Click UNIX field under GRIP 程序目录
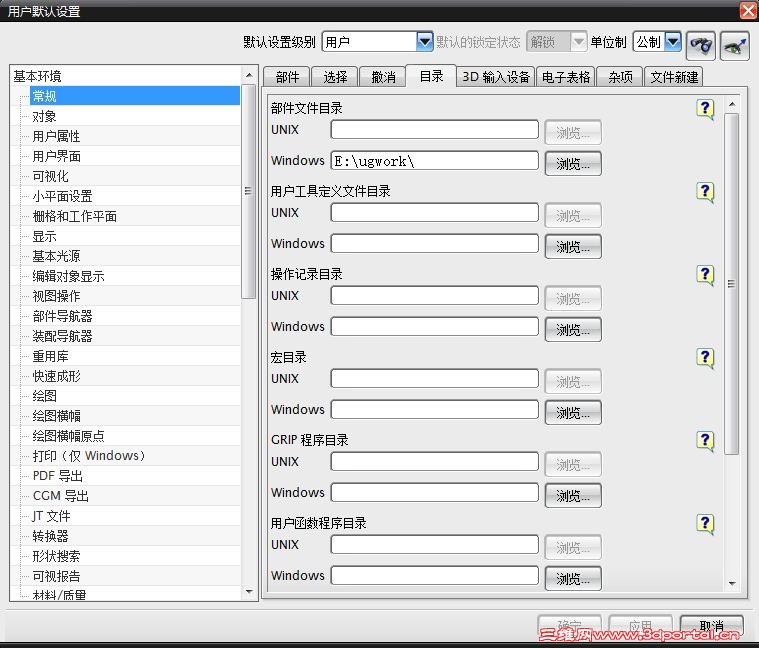This screenshot has width=759, height=648. coord(434,462)
